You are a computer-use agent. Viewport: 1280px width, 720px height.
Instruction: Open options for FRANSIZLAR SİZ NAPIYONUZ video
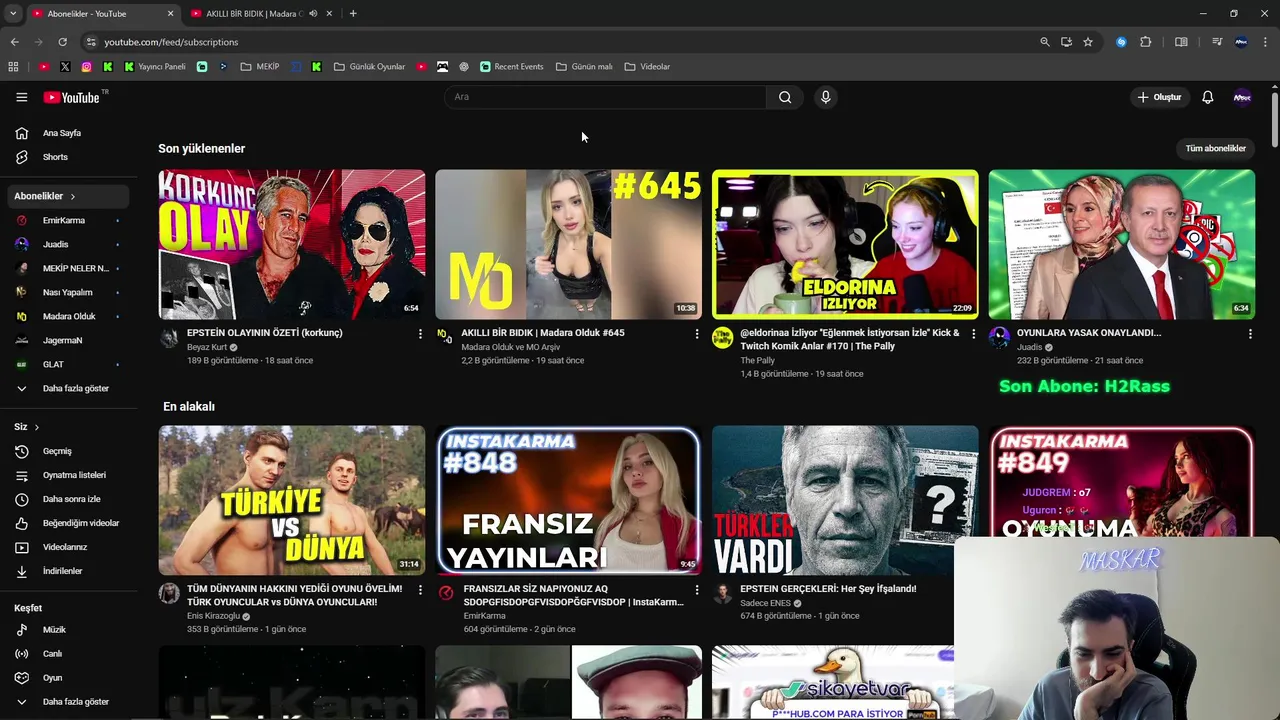point(697,590)
